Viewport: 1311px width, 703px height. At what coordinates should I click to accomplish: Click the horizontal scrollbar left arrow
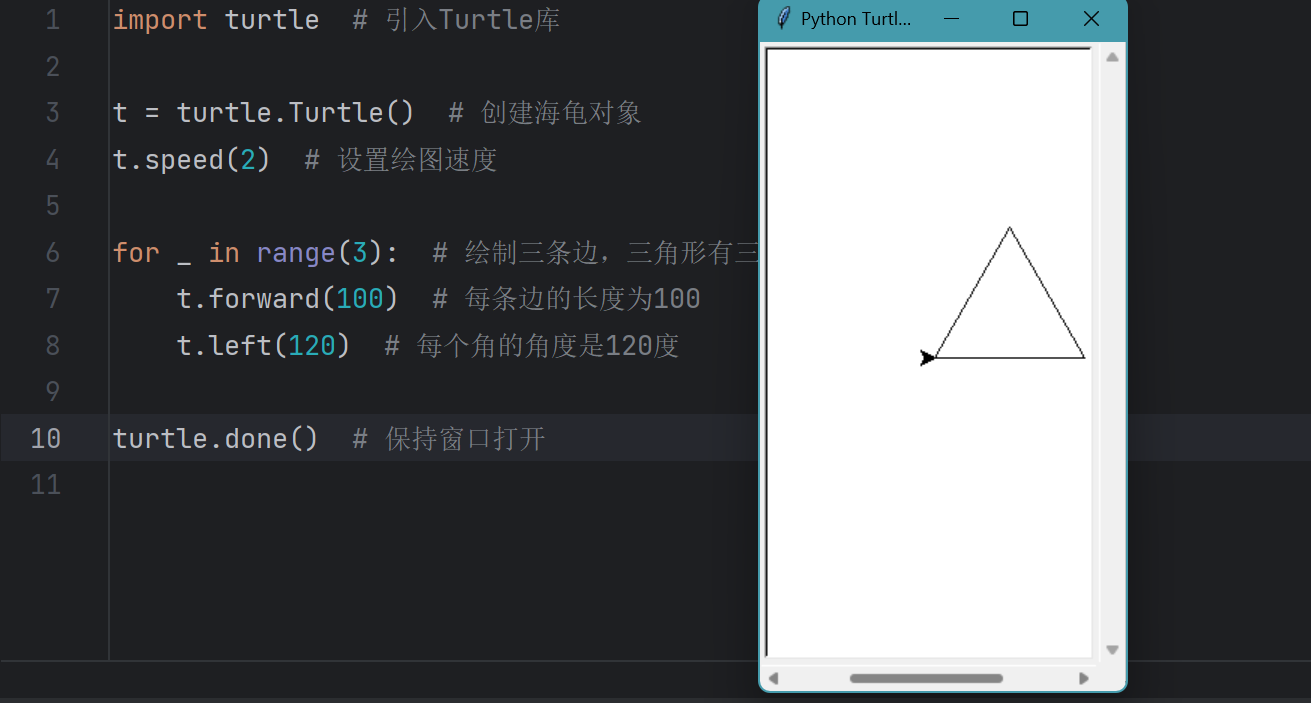(x=773, y=679)
